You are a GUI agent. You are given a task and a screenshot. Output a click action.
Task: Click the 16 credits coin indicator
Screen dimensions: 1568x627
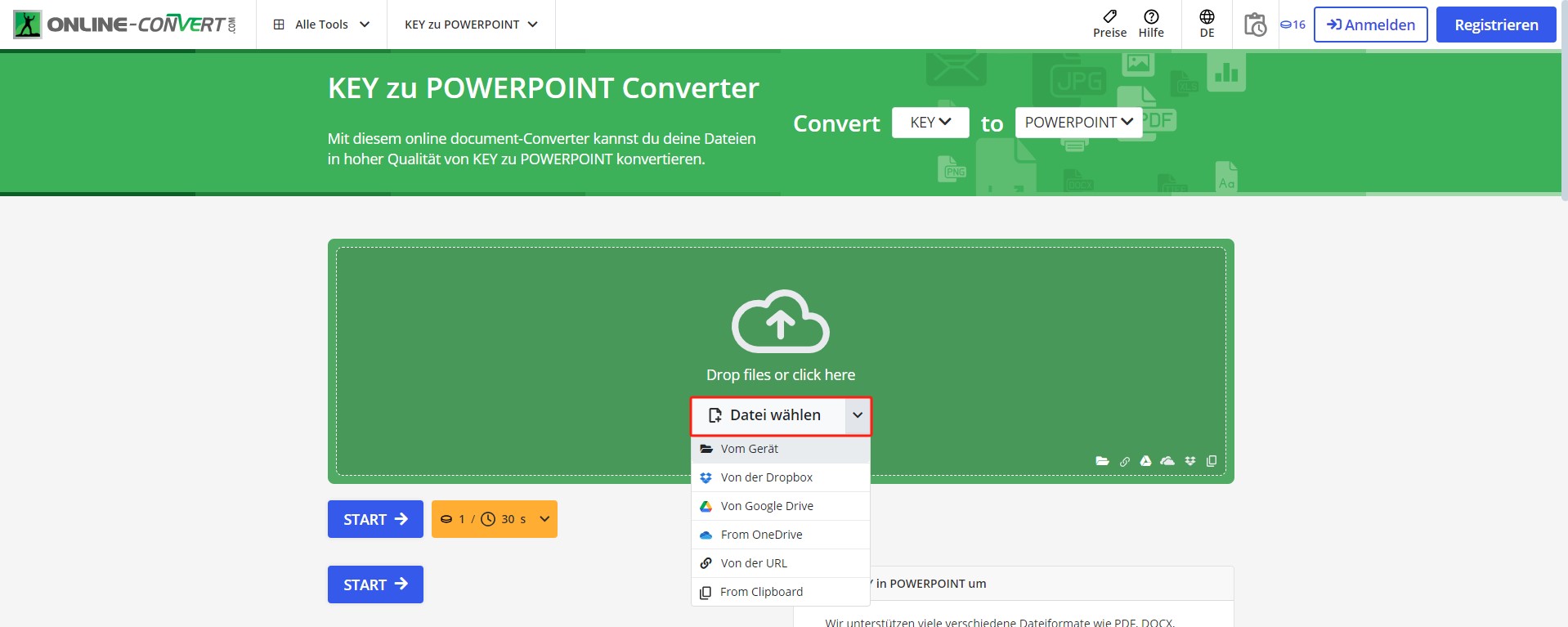(x=1292, y=25)
